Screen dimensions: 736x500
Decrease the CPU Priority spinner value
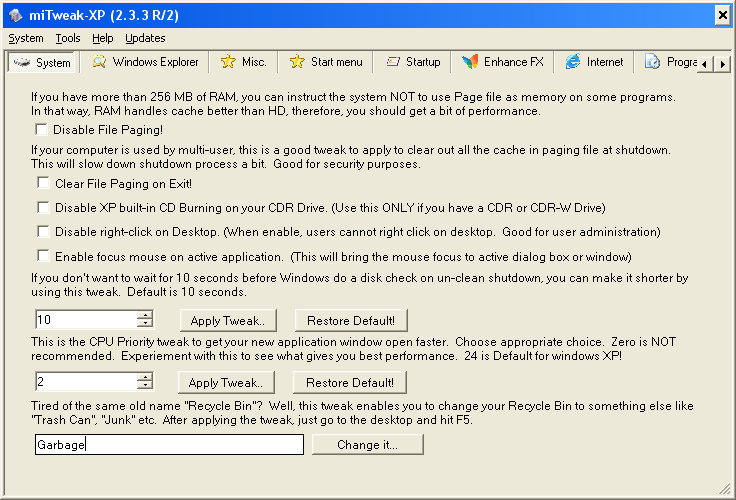(x=145, y=385)
